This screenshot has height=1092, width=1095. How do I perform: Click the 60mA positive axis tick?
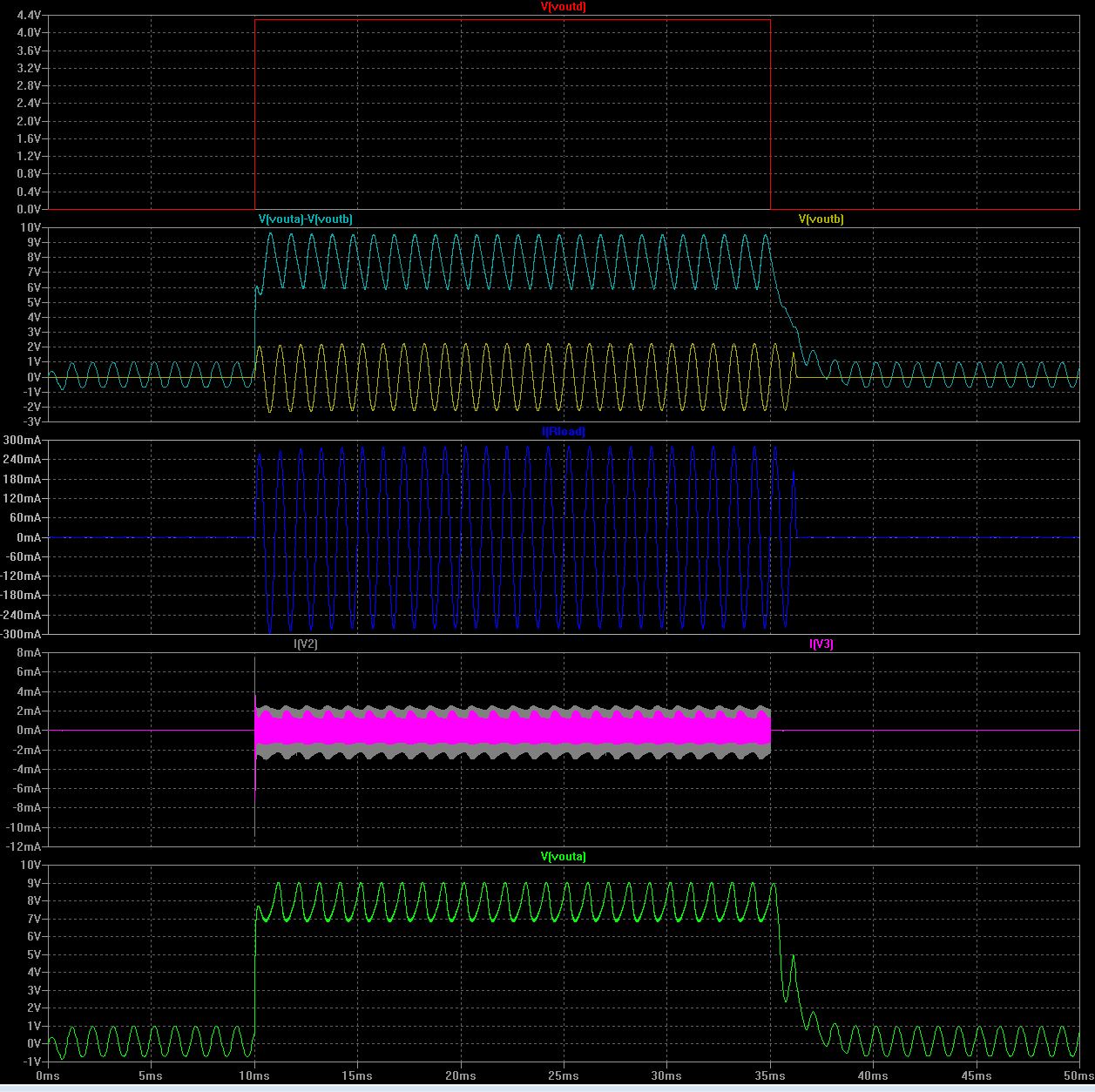25,518
